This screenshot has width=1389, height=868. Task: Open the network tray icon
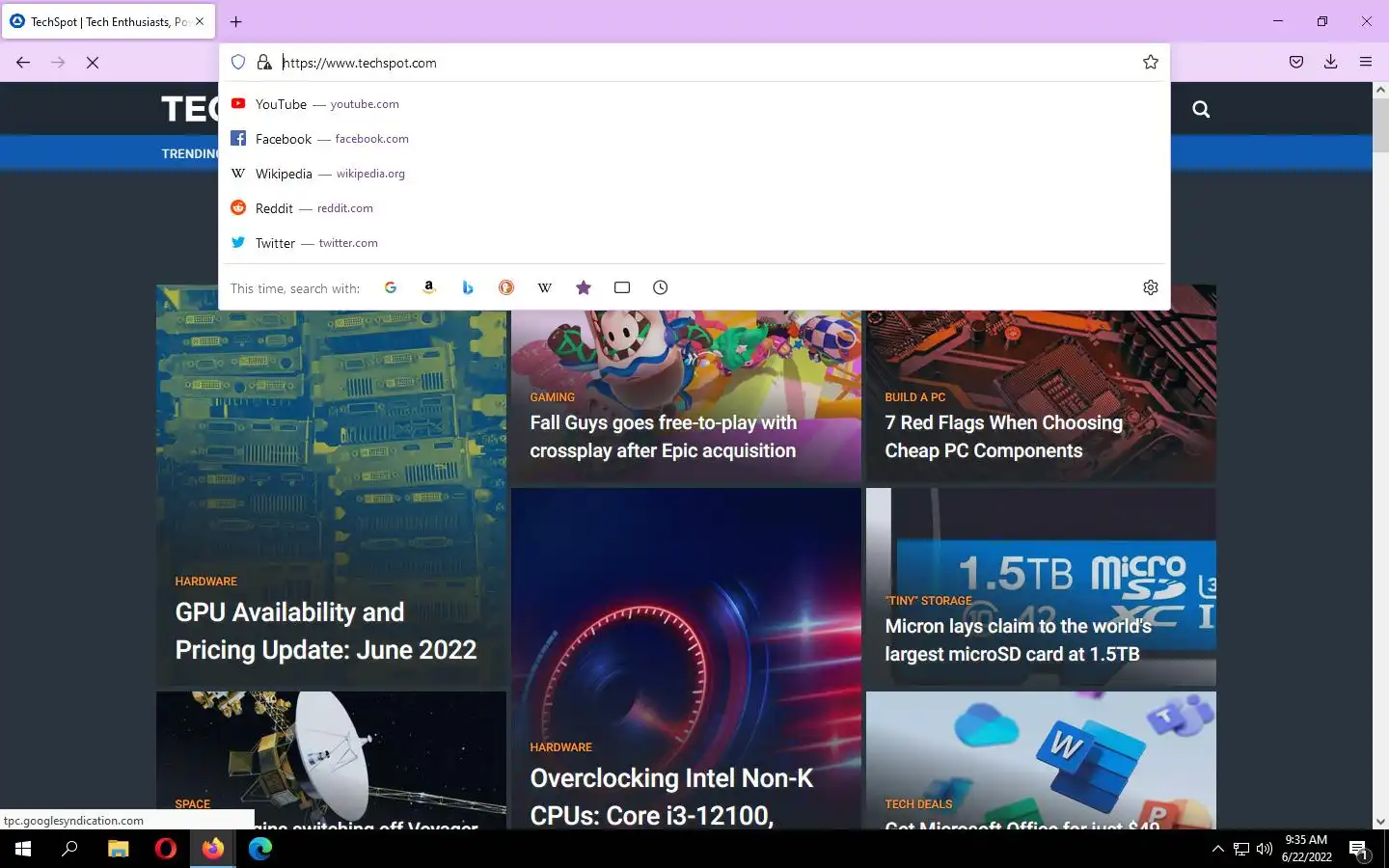pyautogui.click(x=1241, y=849)
